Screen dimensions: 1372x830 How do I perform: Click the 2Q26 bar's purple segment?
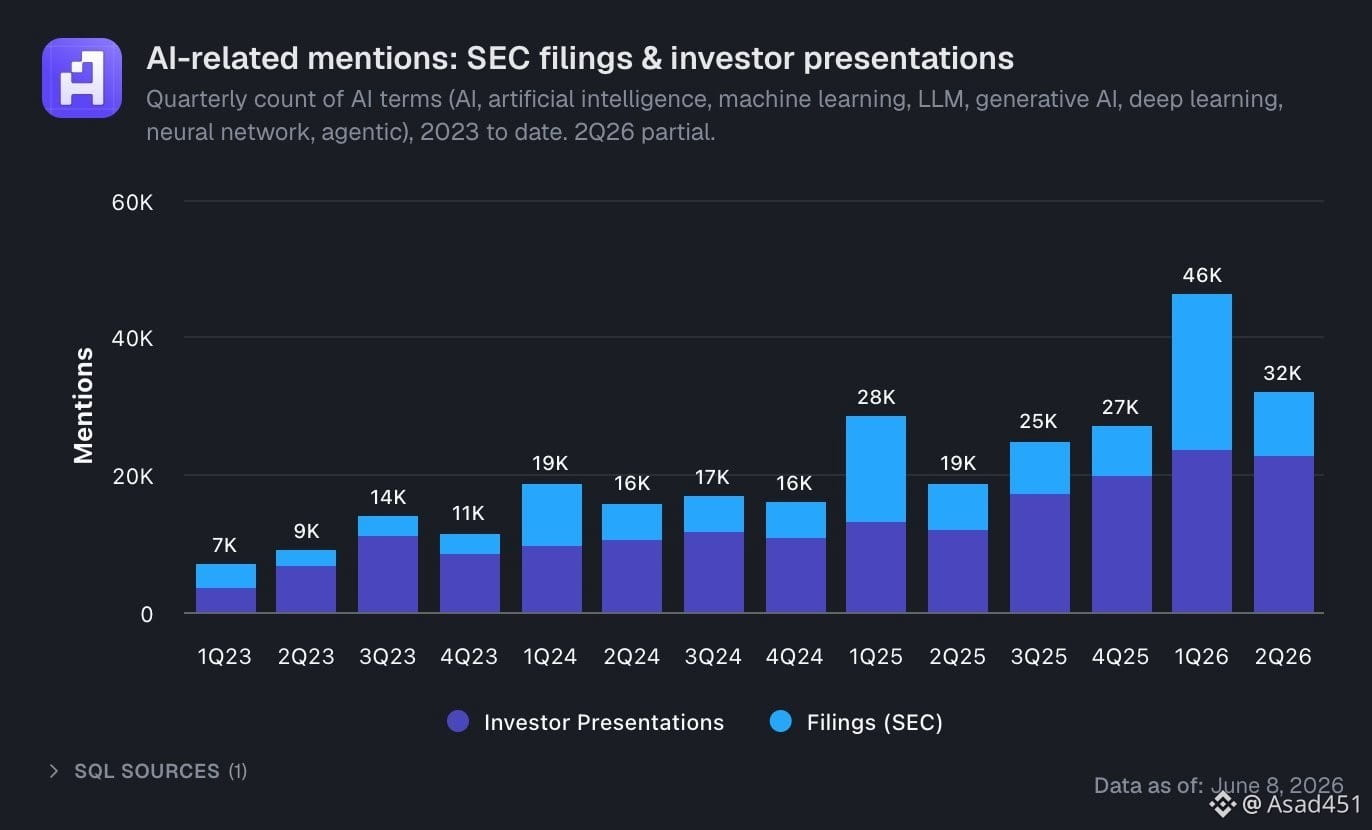click(1284, 534)
